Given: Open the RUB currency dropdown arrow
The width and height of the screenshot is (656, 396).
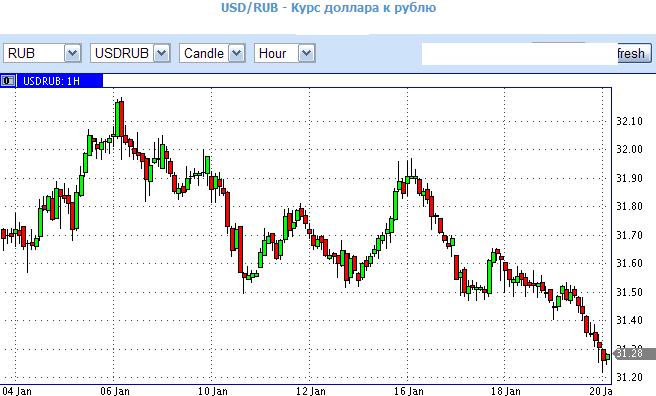Looking at the screenshot, I should click(72, 54).
